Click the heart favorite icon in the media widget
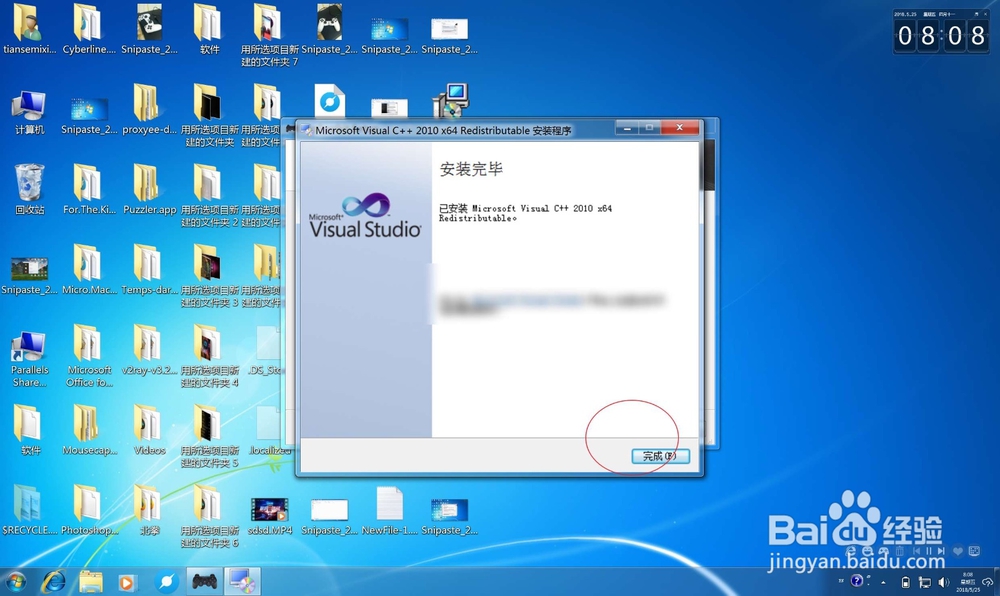Viewport: 1000px width, 596px height. click(x=957, y=551)
